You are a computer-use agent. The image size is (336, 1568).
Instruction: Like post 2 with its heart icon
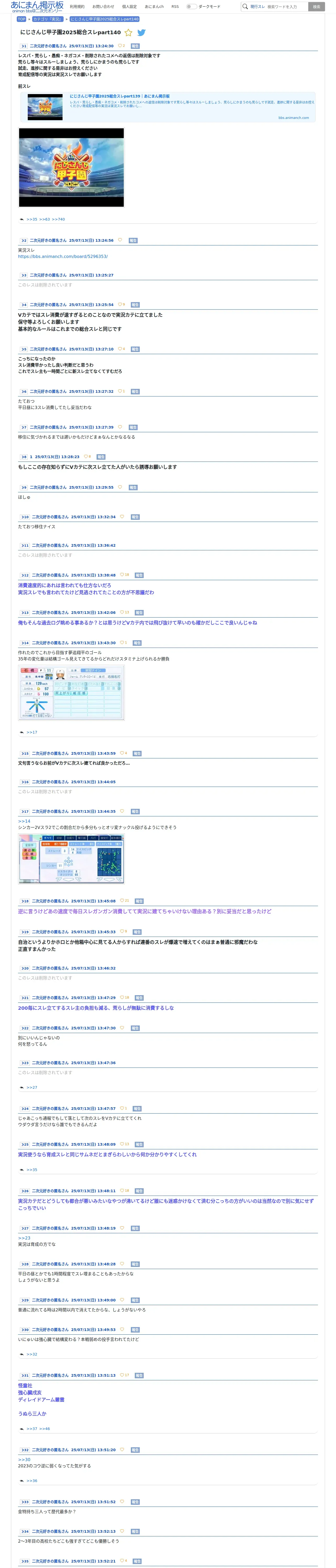[x=120, y=240]
